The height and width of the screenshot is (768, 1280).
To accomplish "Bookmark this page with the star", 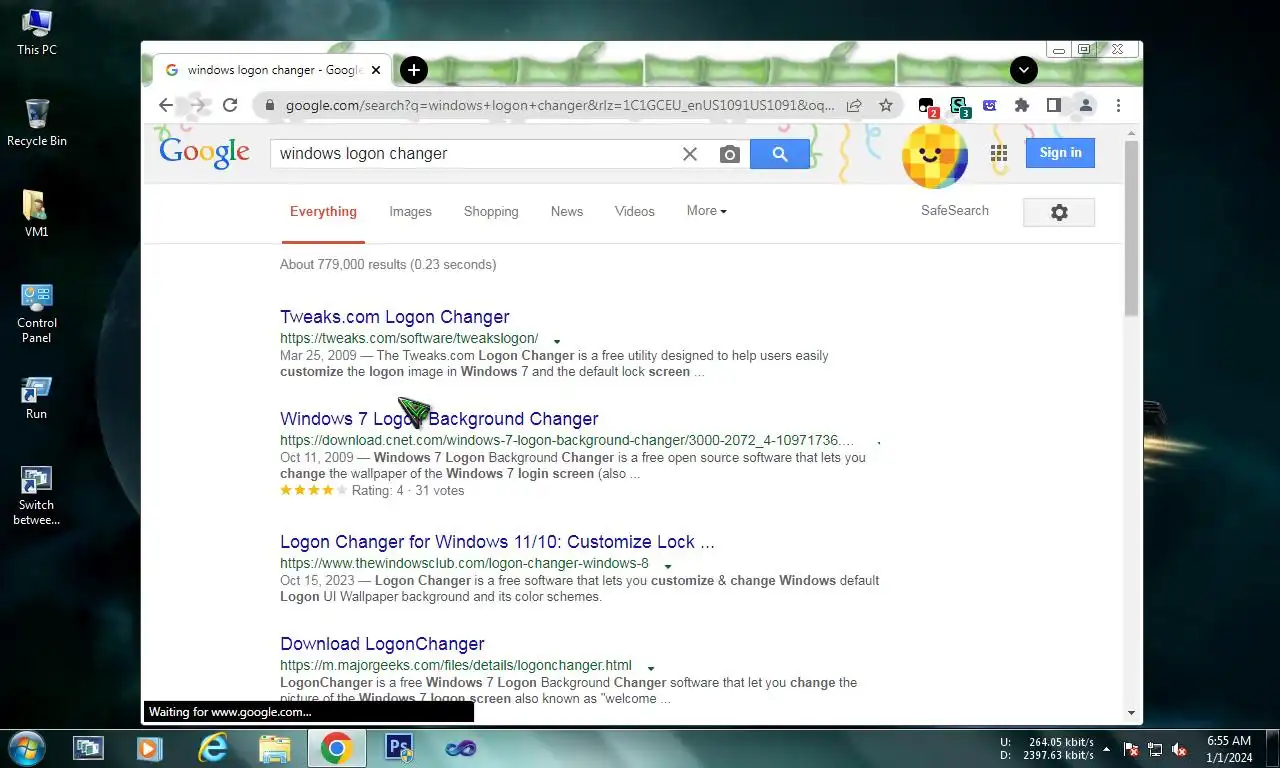I will click(x=885, y=105).
